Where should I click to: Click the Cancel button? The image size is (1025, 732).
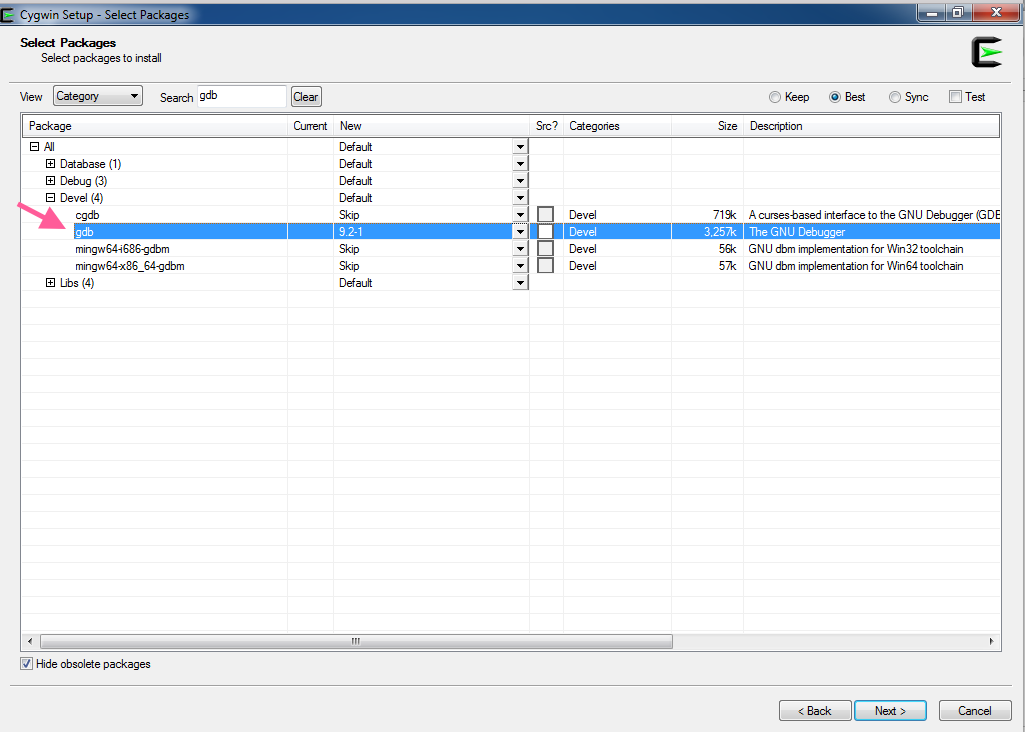[x=975, y=710]
